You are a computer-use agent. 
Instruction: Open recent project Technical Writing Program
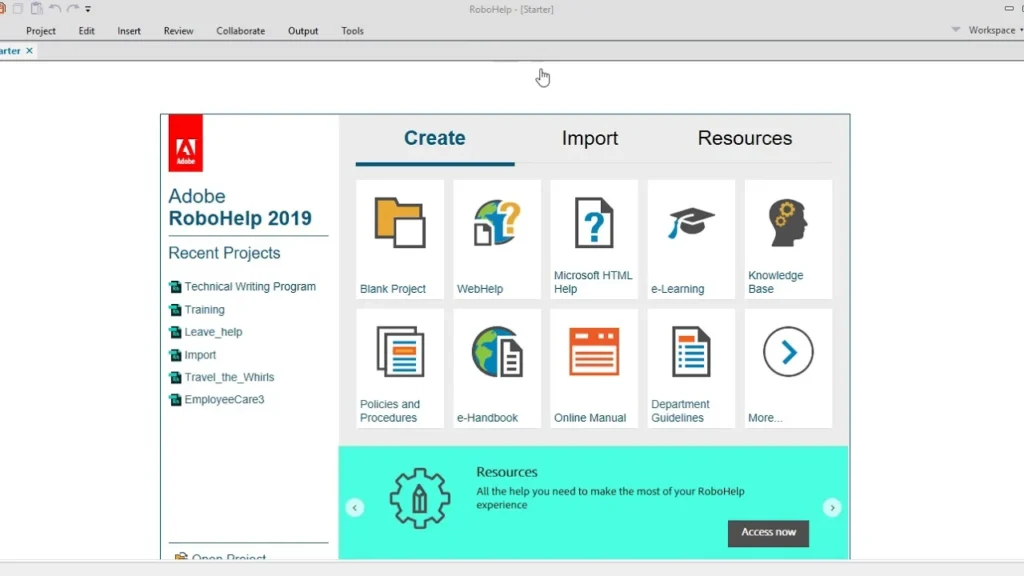[249, 287]
